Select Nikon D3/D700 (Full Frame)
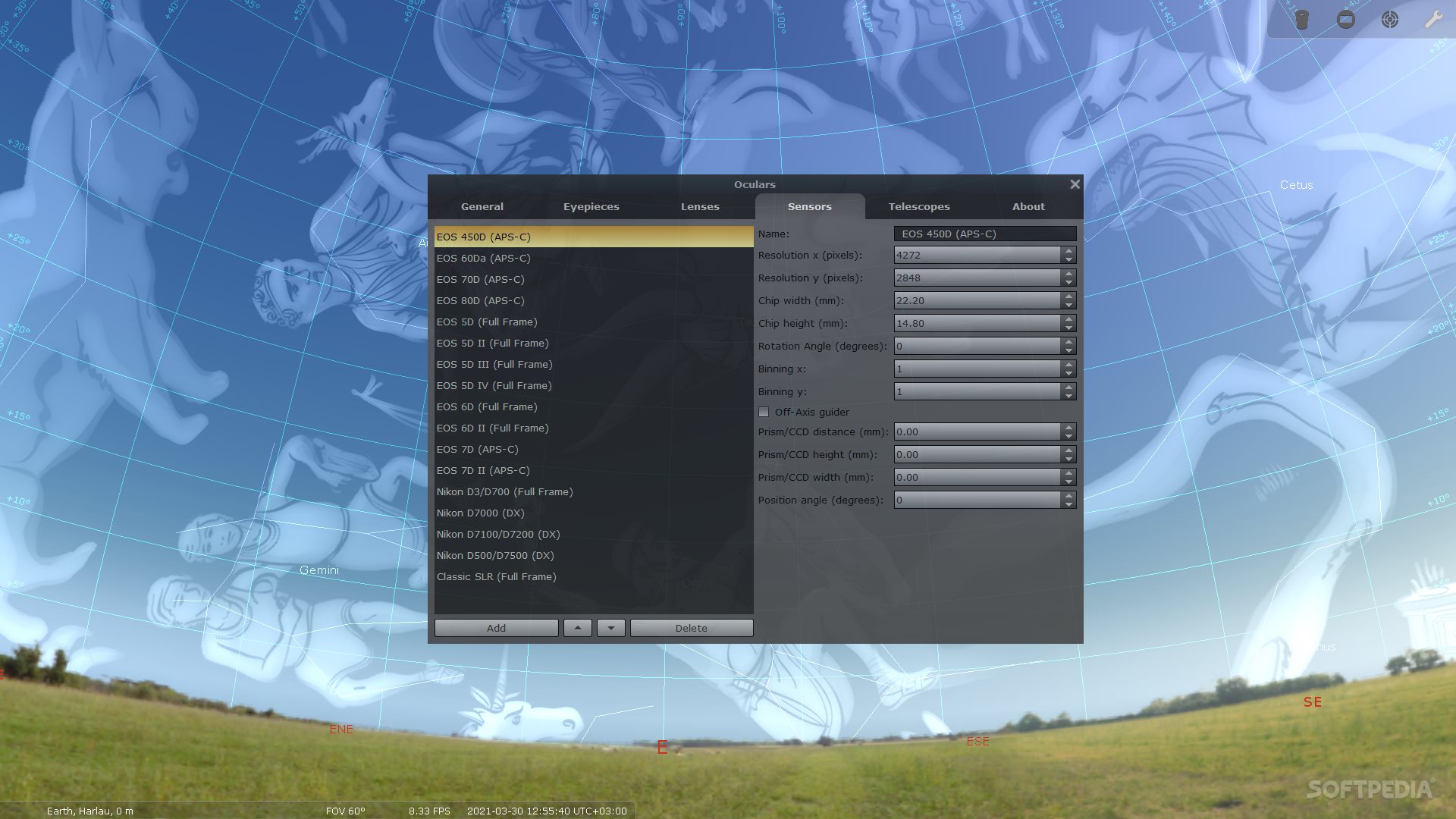The height and width of the screenshot is (819, 1456). pyautogui.click(x=594, y=491)
